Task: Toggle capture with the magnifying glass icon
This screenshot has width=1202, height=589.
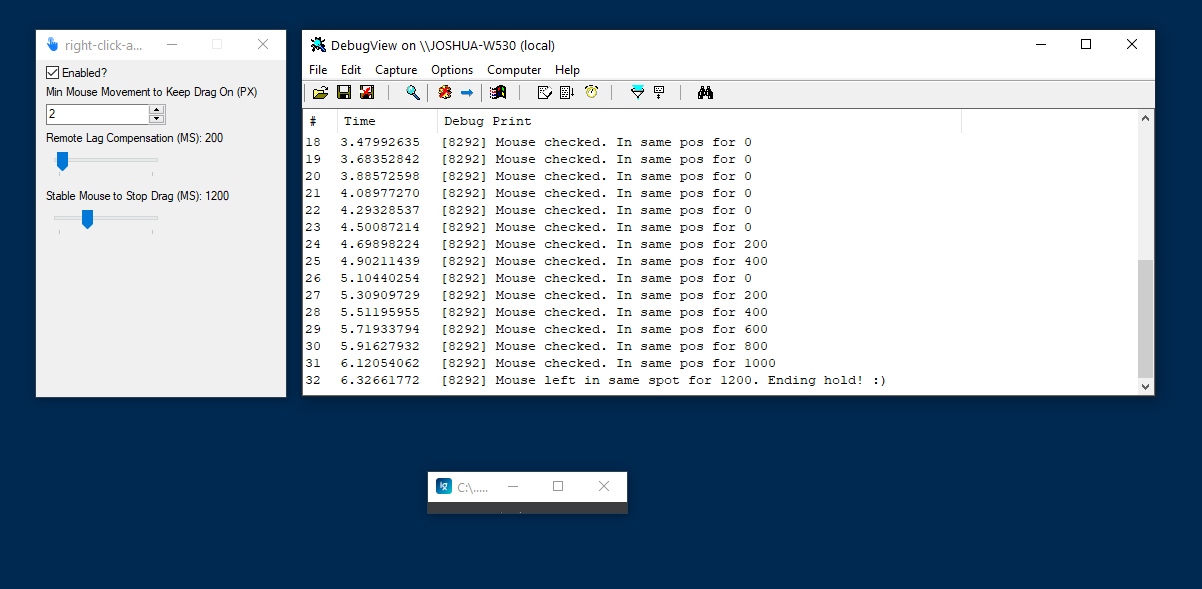Action: click(x=412, y=93)
